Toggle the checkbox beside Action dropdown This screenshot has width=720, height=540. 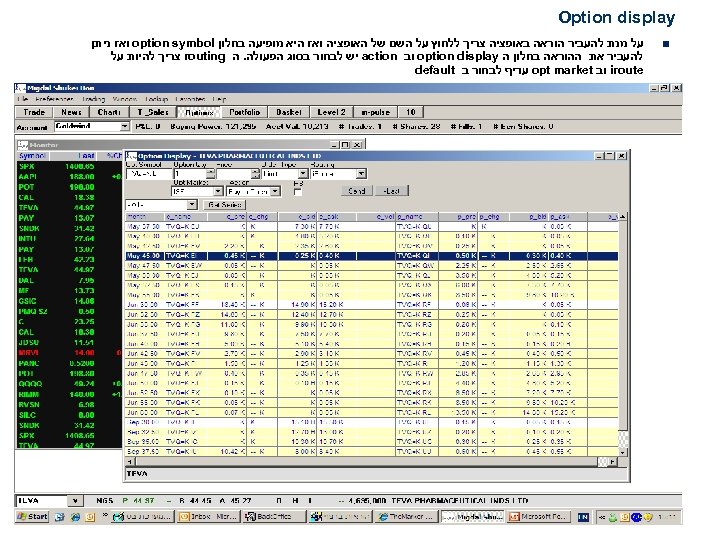(x=298, y=192)
